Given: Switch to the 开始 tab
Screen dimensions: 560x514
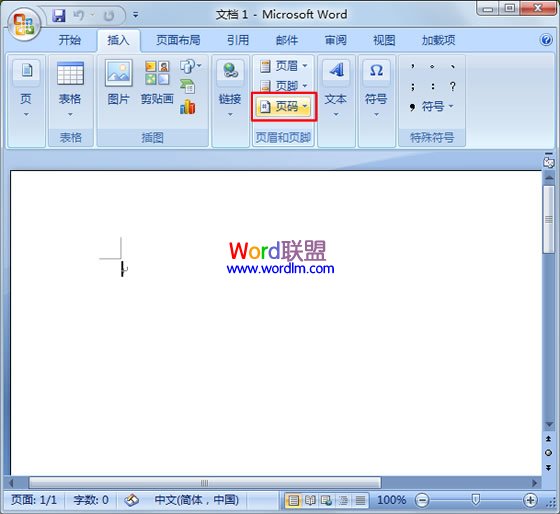Looking at the screenshot, I should (70, 40).
